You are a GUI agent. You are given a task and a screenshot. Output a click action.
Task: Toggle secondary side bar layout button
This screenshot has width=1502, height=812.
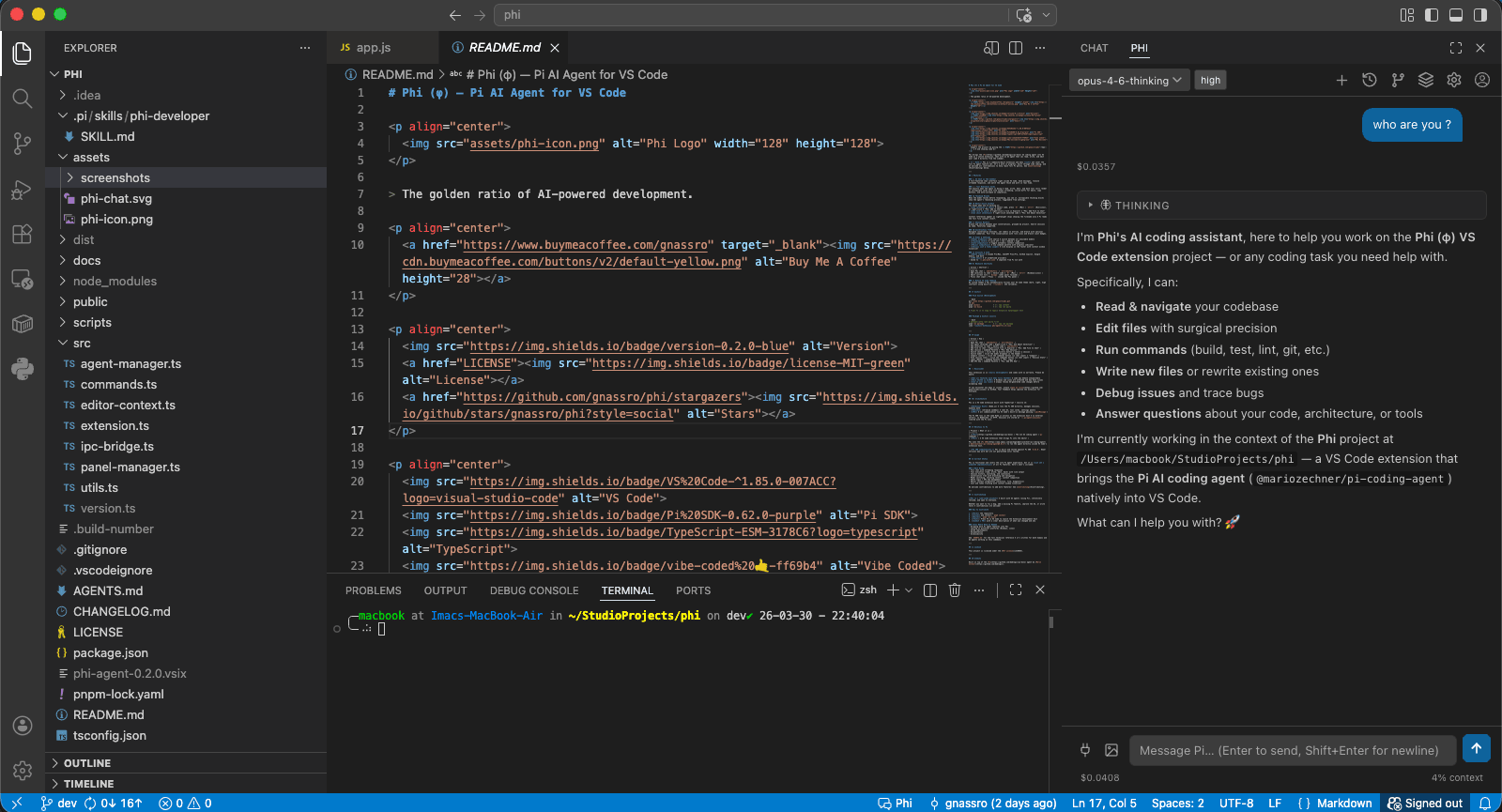tap(1480, 15)
